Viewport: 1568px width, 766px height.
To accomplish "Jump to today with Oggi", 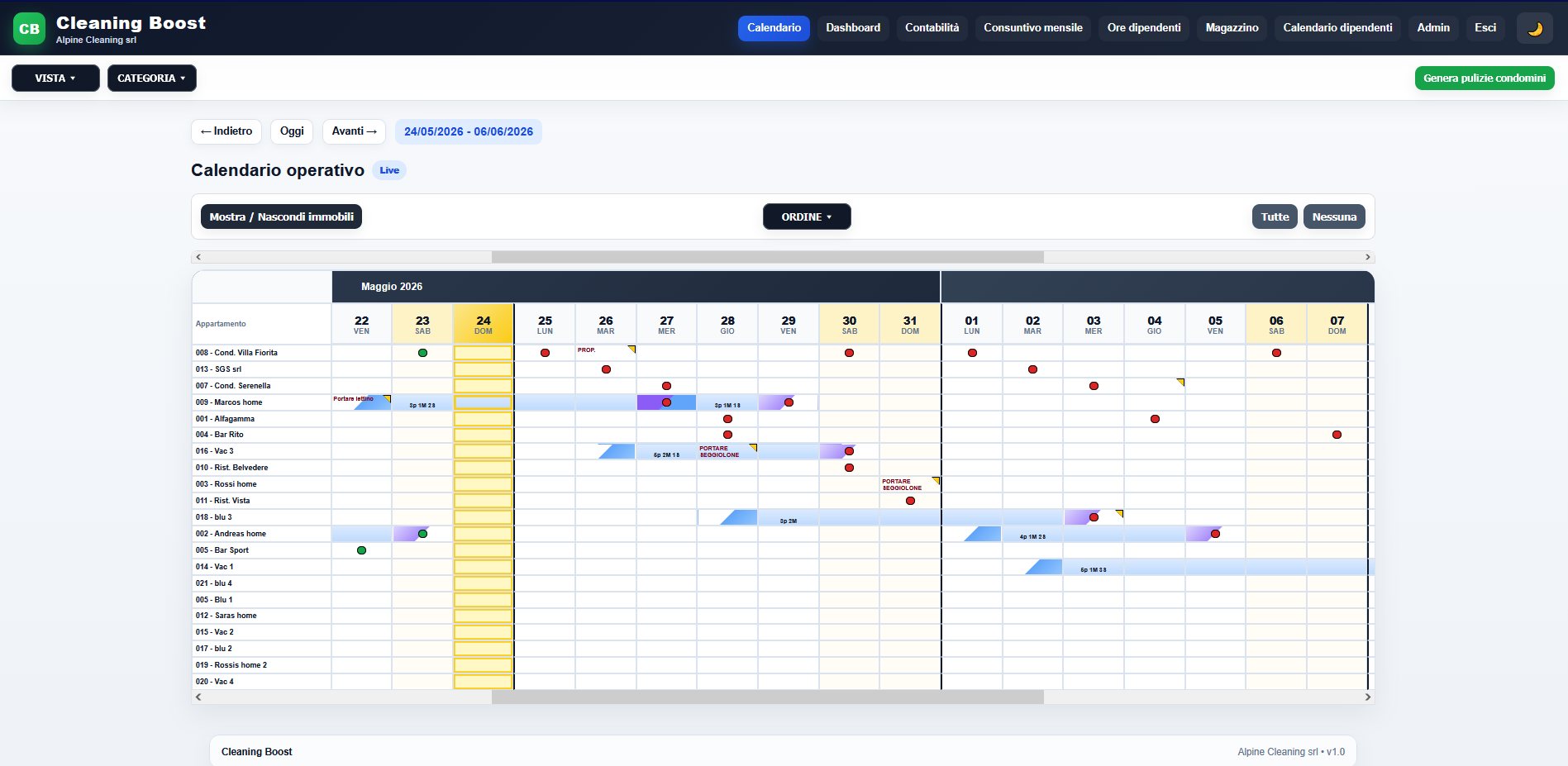I will click(x=292, y=131).
